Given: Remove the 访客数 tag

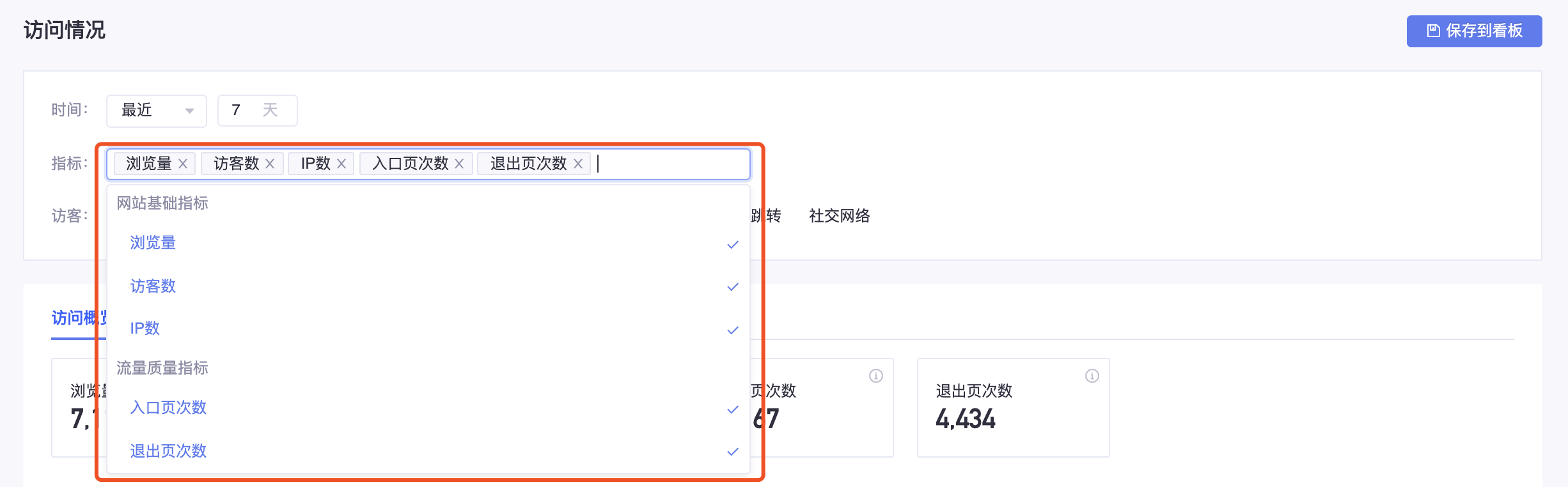Looking at the screenshot, I should (270, 164).
